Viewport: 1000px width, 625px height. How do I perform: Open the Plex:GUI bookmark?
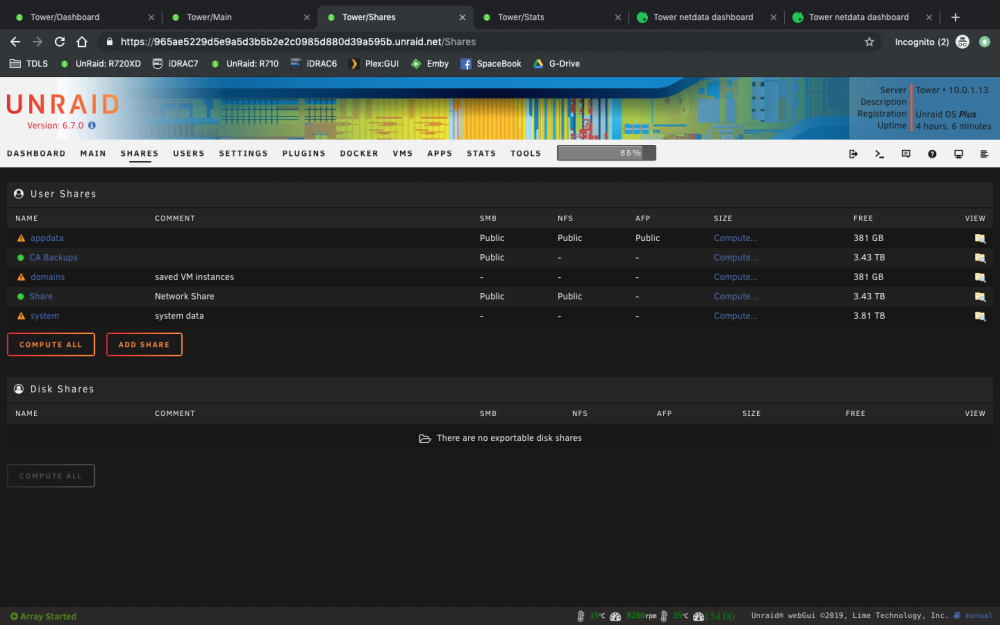(374, 64)
